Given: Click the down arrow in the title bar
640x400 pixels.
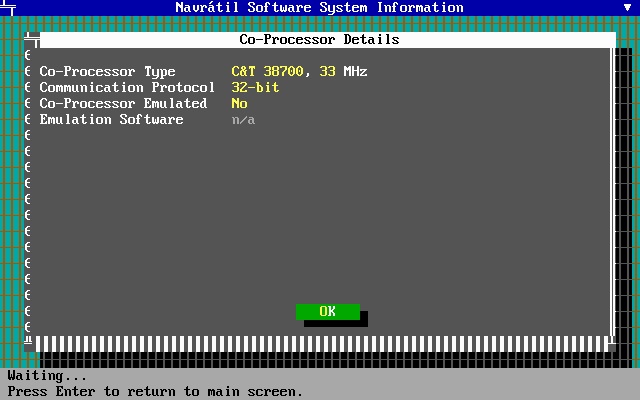Looking at the screenshot, I should (627, 7).
